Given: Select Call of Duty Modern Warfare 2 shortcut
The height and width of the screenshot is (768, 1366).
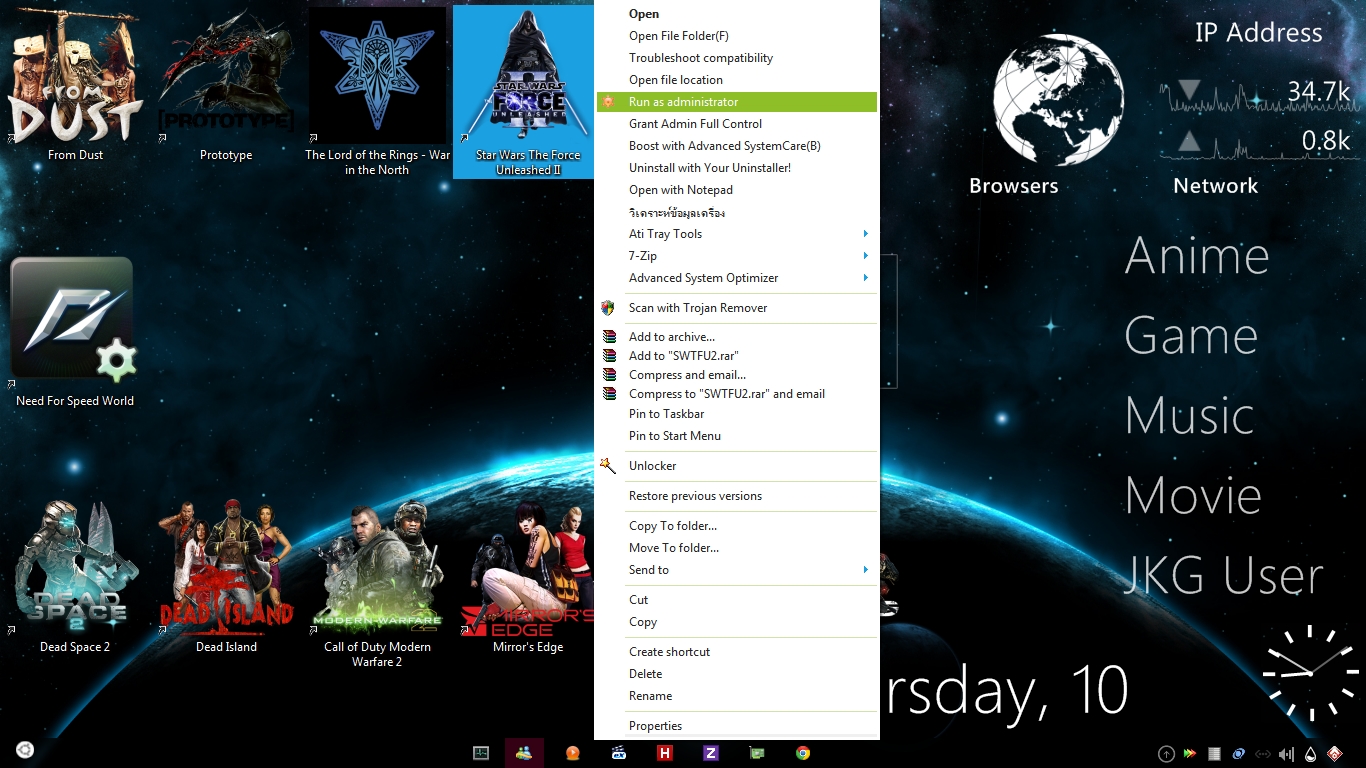Looking at the screenshot, I should [377, 584].
